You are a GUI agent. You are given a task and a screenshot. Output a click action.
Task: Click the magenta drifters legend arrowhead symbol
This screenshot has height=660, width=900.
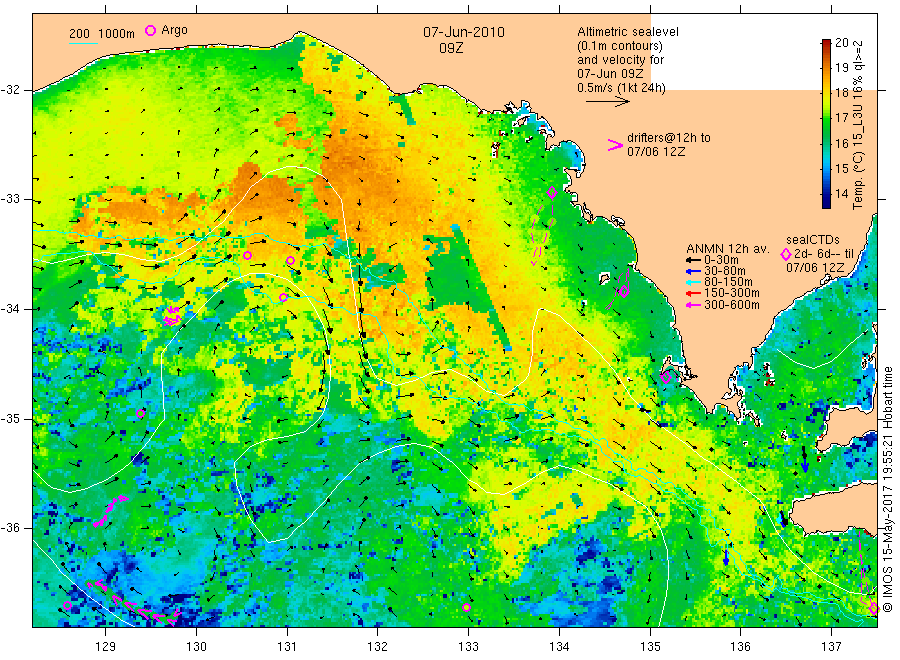click(x=615, y=145)
